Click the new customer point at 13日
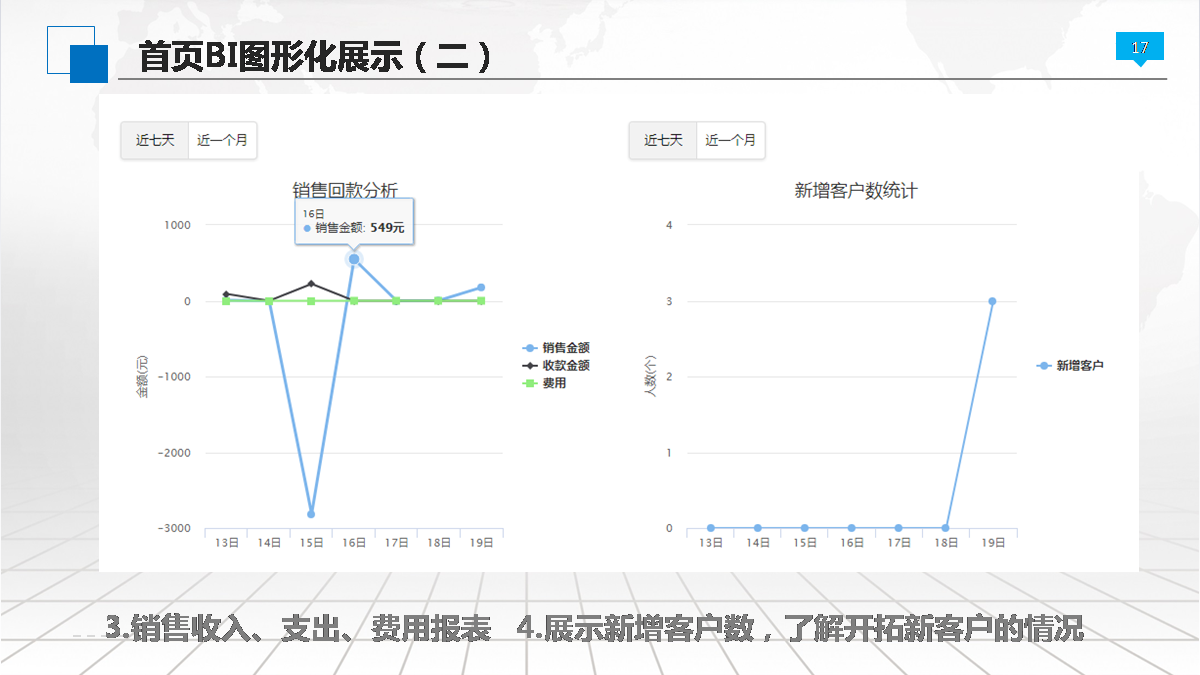This screenshot has width=1200, height=675. (x=711, y=528)
